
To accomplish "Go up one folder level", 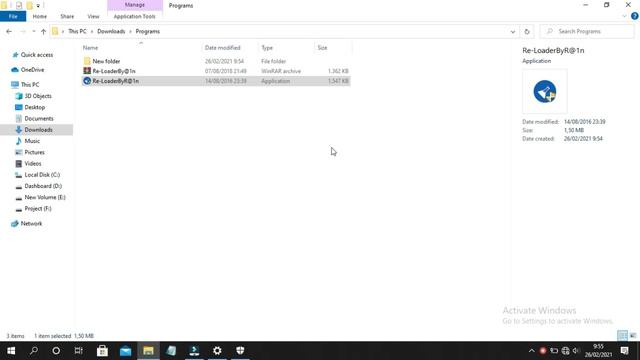I will pyautogui.click(x=43, y=31).
